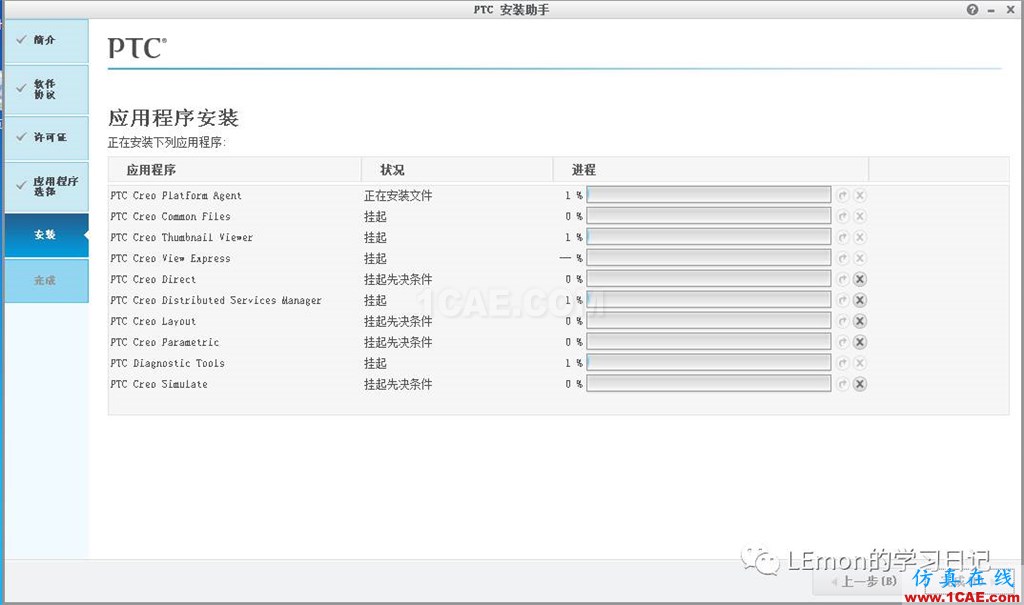Cancel PTC Creo Direct installation
The height and width of the screenshot is (605, 1024).
coord(860,279)
